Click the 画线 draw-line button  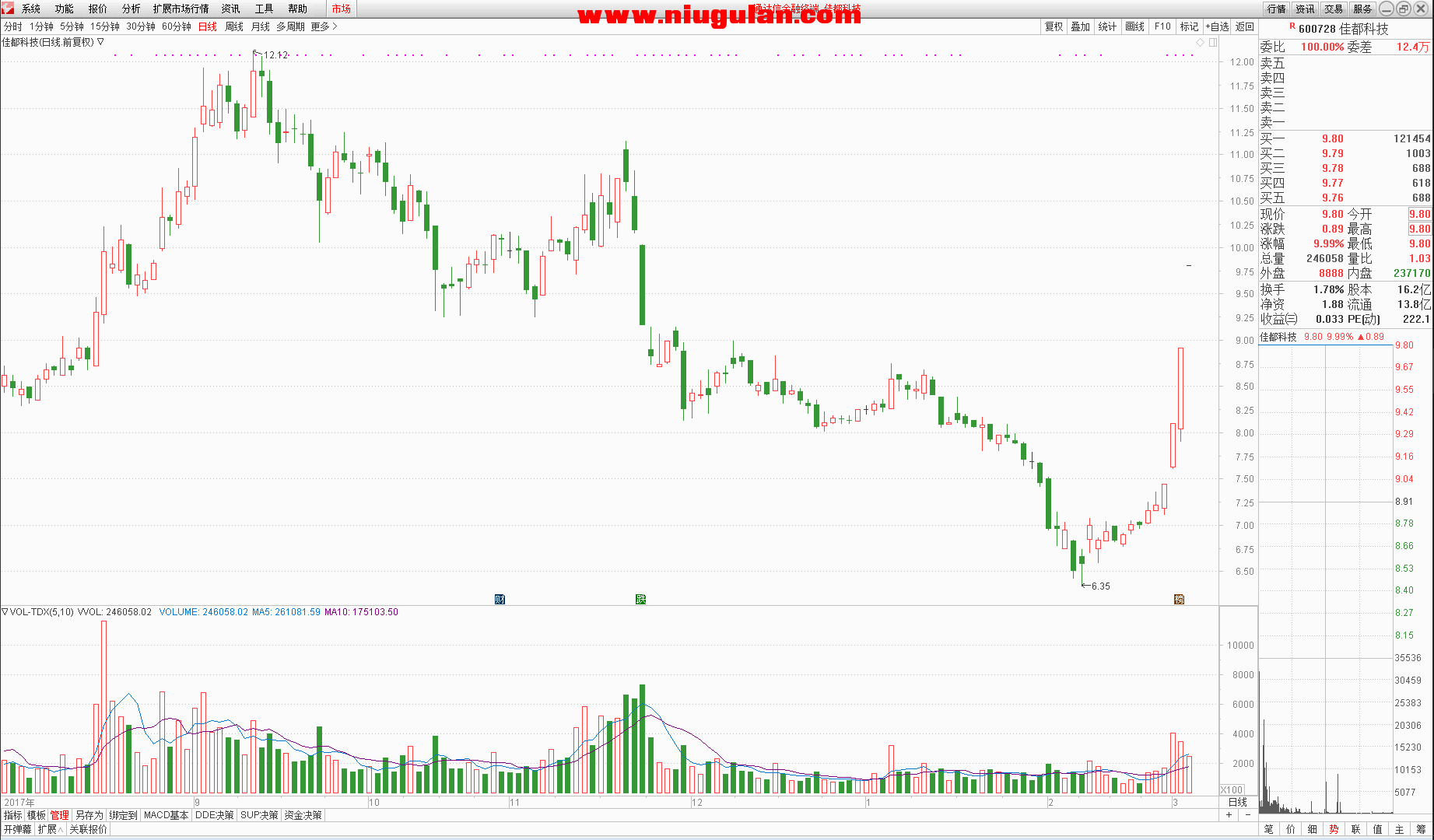point(1135,26)
